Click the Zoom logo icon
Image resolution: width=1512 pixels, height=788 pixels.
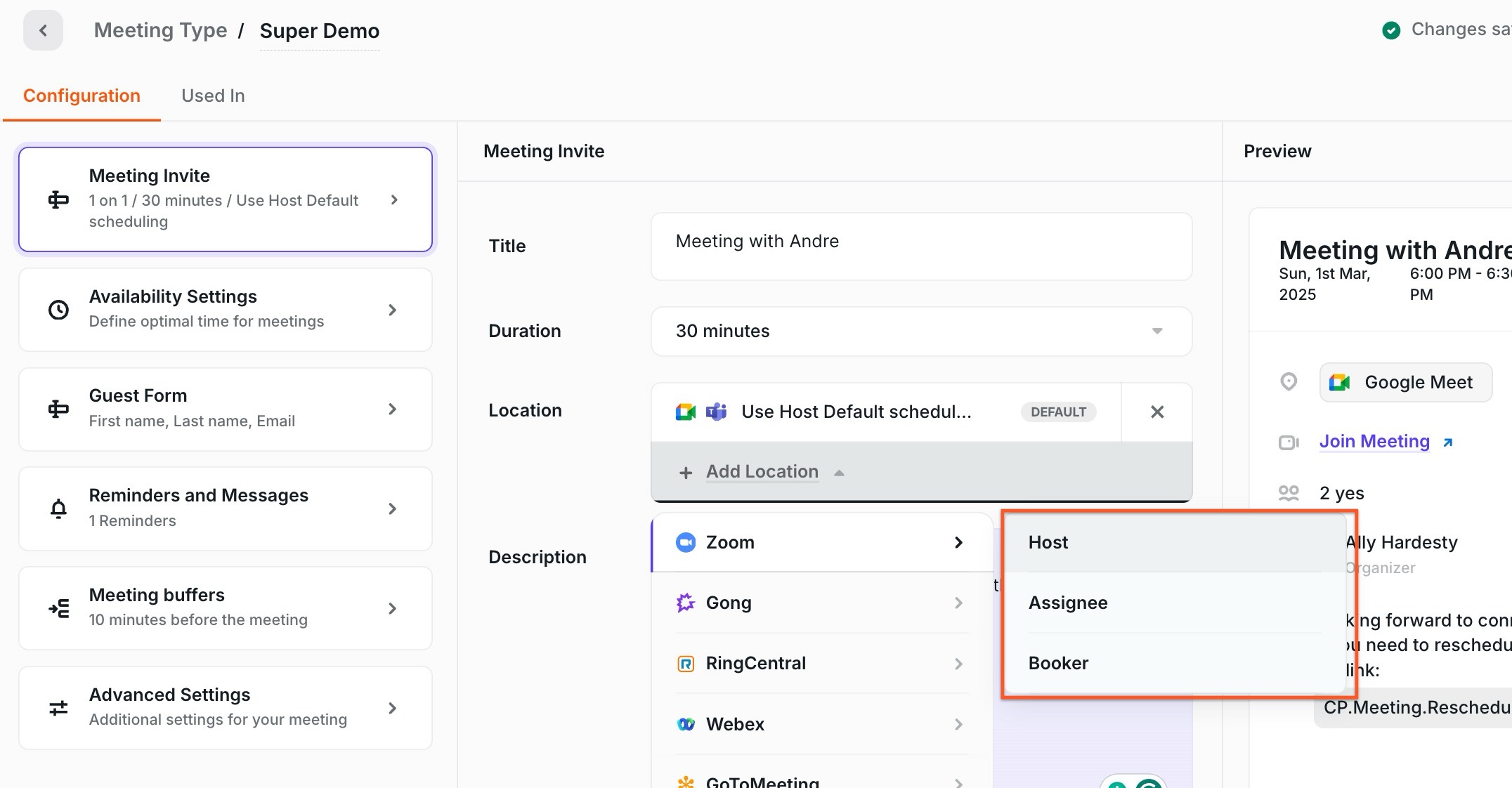(686, 542)
